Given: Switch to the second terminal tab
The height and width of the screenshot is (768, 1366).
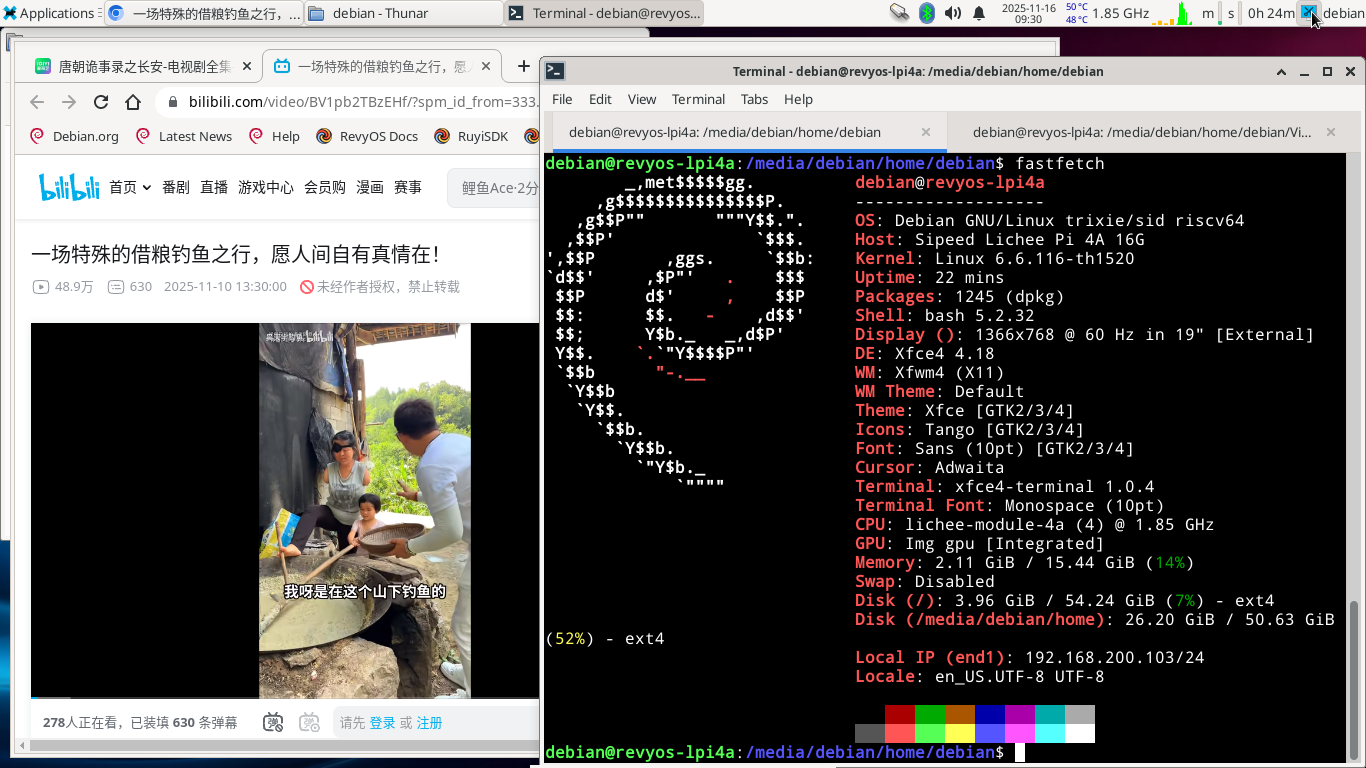Looking at the screenshot, I should pyautogui.click(x=1141, y=132).
